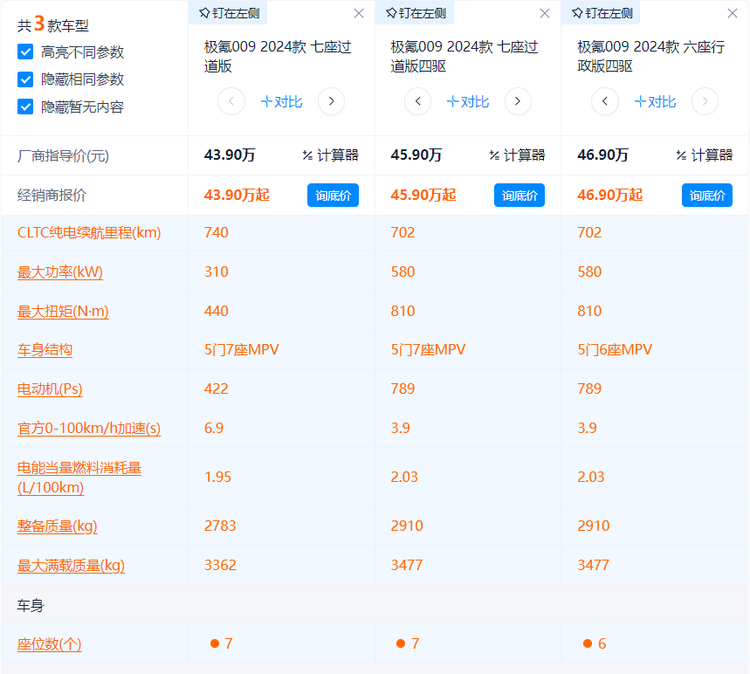Uncheck 高亮不同参数 checkbox
750x674 pixels.
point(25,52)
